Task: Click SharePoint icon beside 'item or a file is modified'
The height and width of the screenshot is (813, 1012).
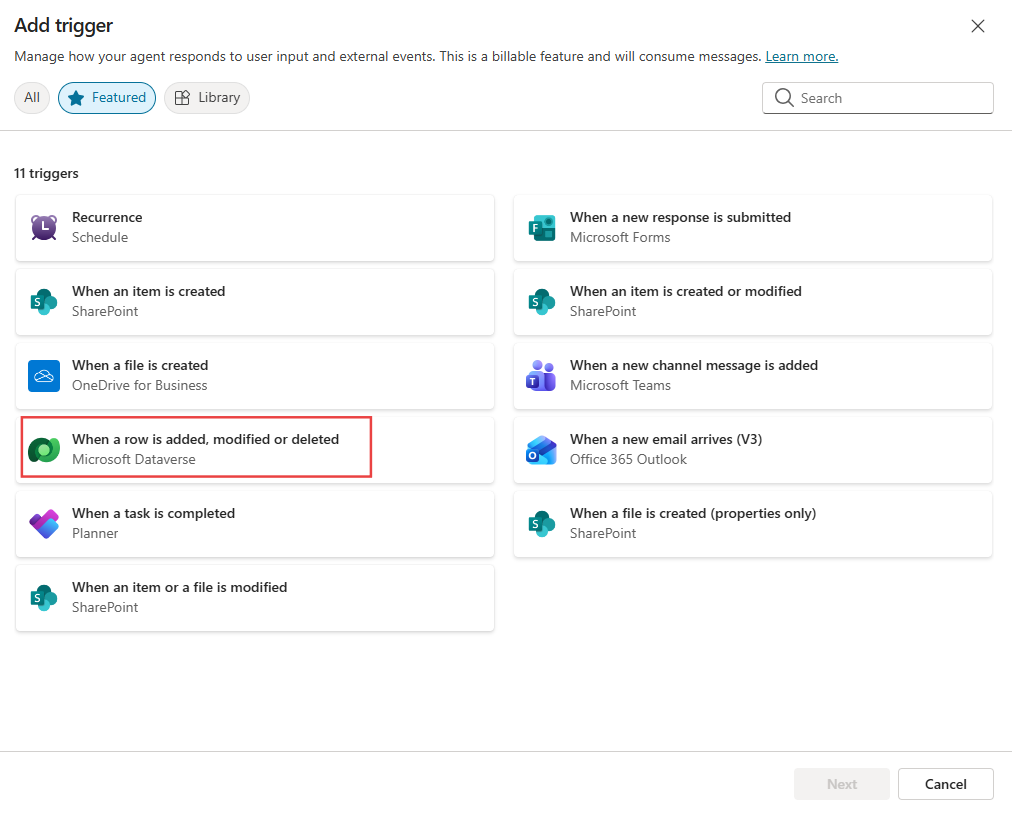Action: [44, 597]
